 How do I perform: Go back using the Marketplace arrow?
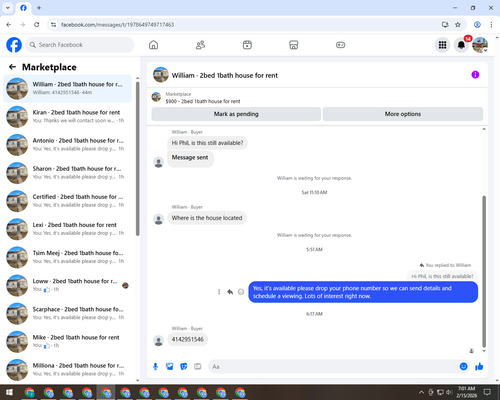(x=12, y=67)
